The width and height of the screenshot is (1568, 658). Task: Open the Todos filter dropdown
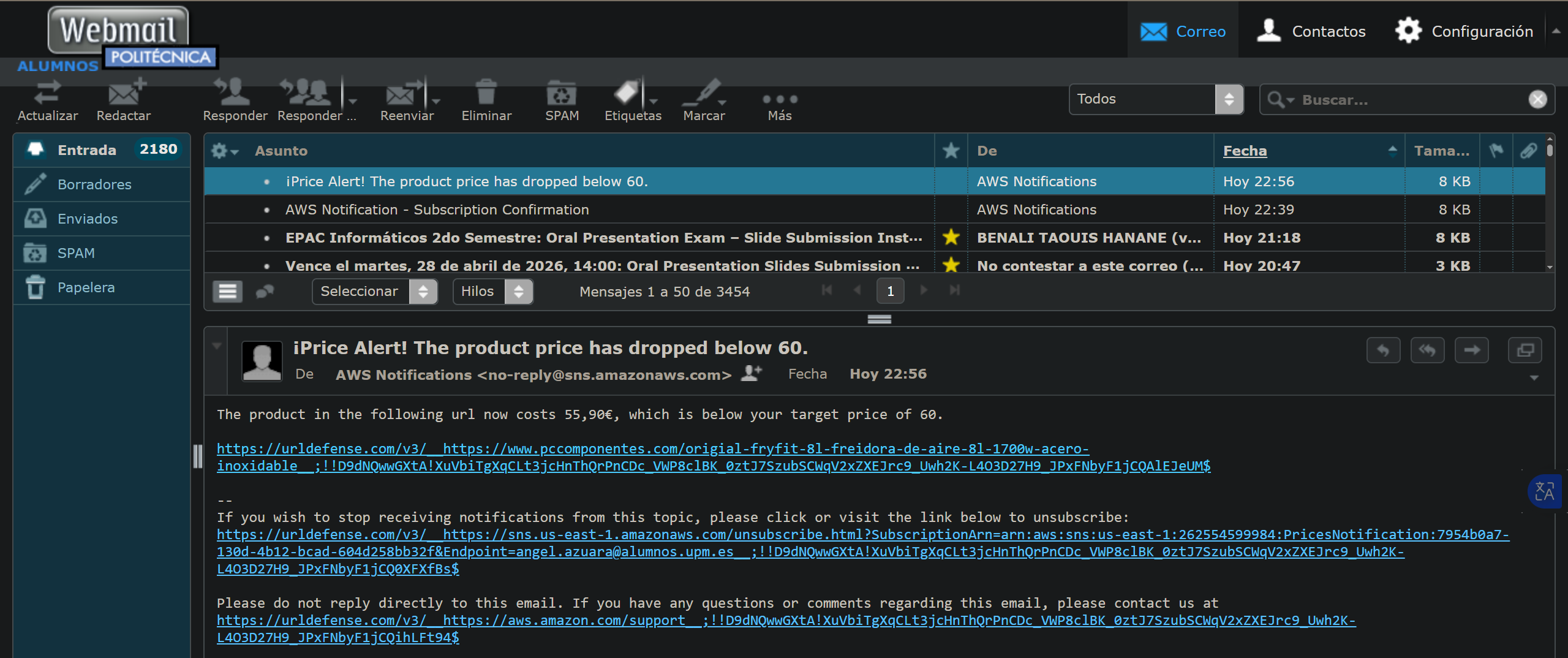tap(1156, 99)
